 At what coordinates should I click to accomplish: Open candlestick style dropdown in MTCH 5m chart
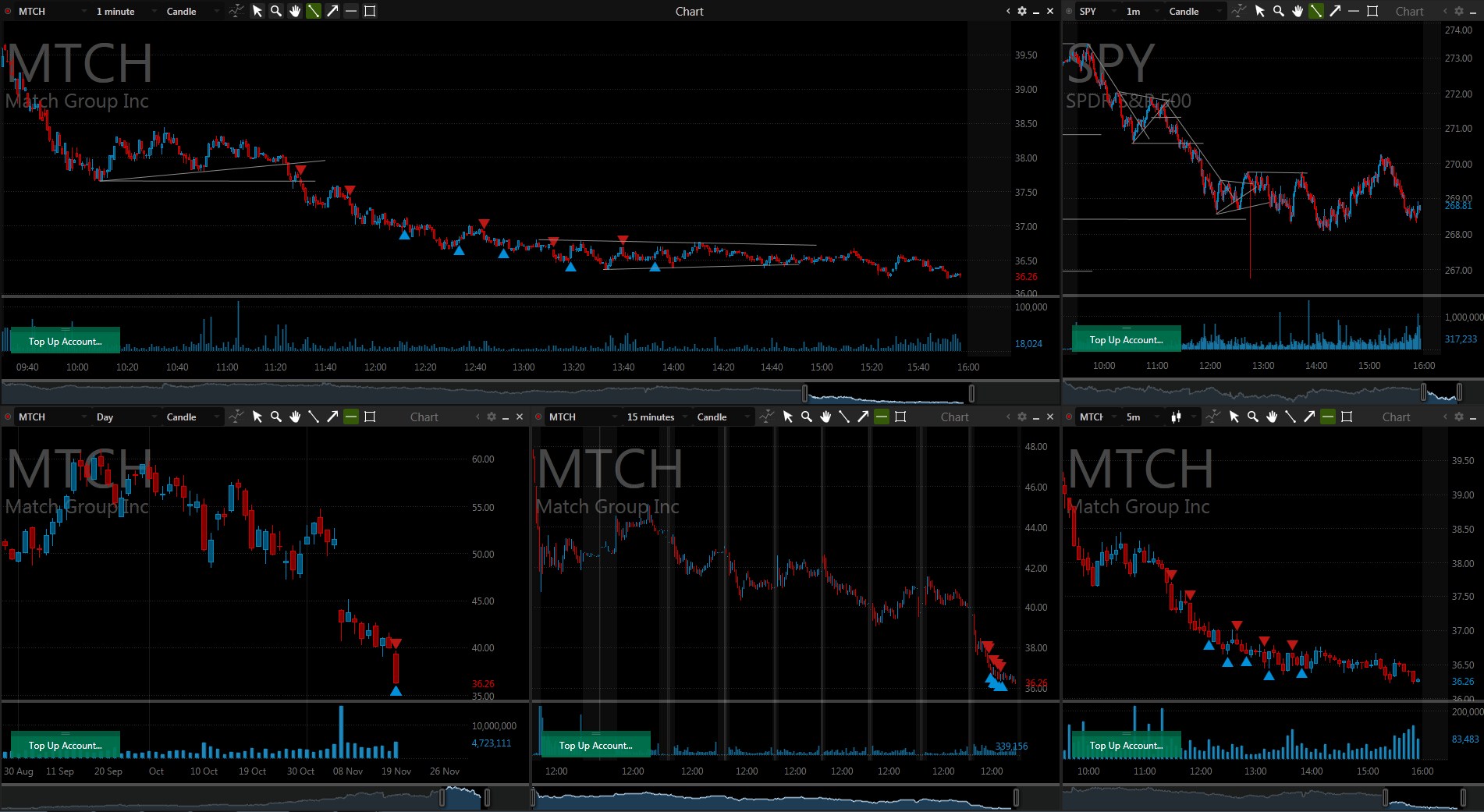(x=1181, y=417)
